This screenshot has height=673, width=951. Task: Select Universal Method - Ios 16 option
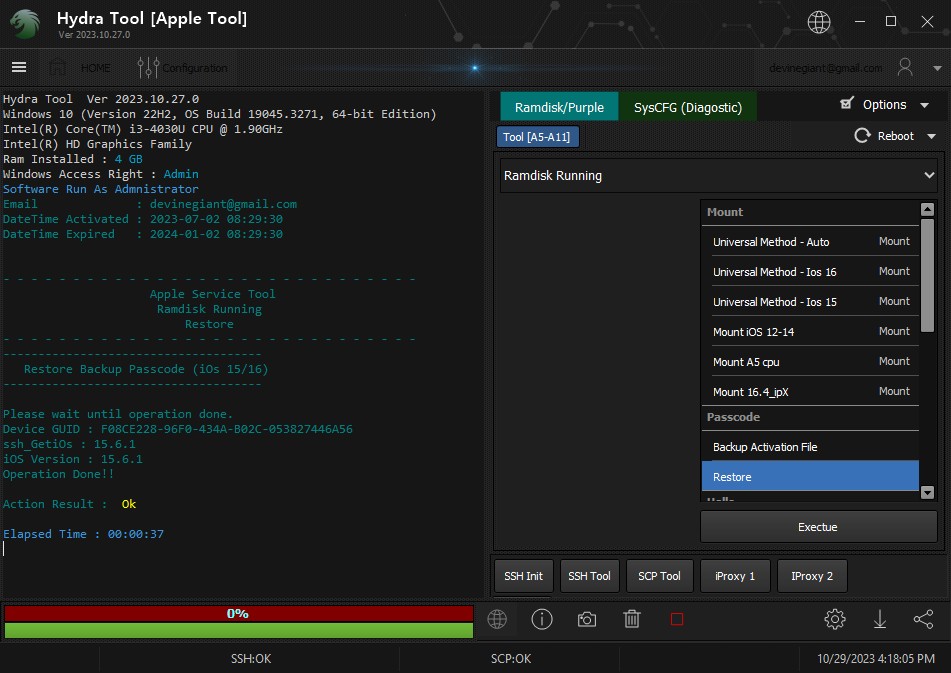(x=810, y=272)
